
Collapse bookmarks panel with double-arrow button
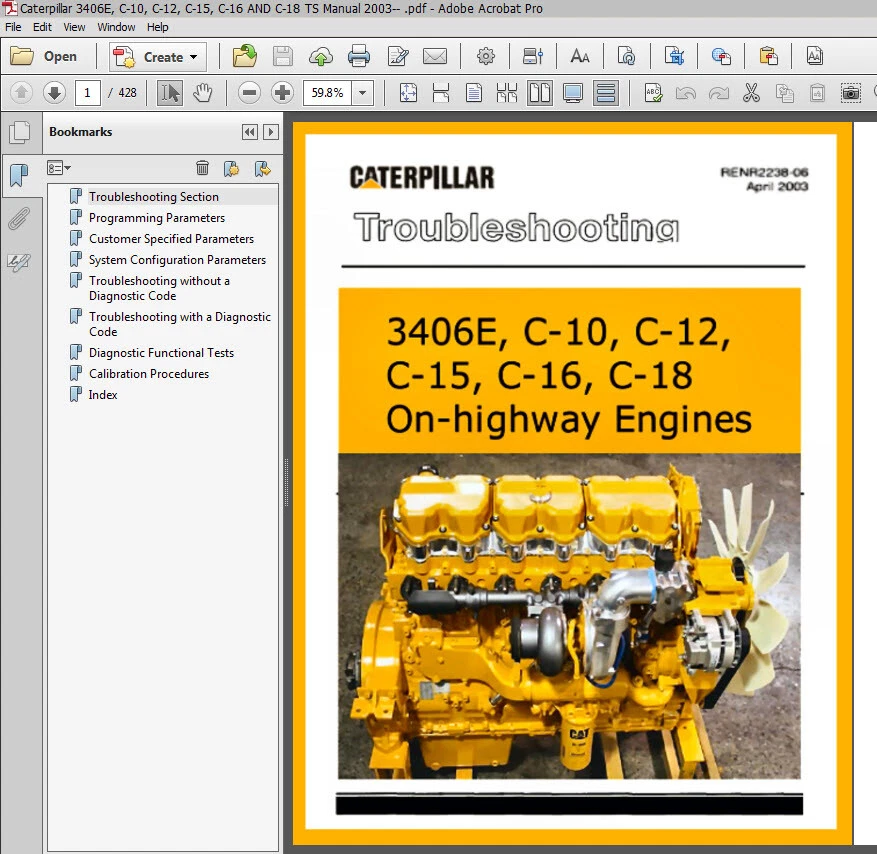(x=250, y=132)
